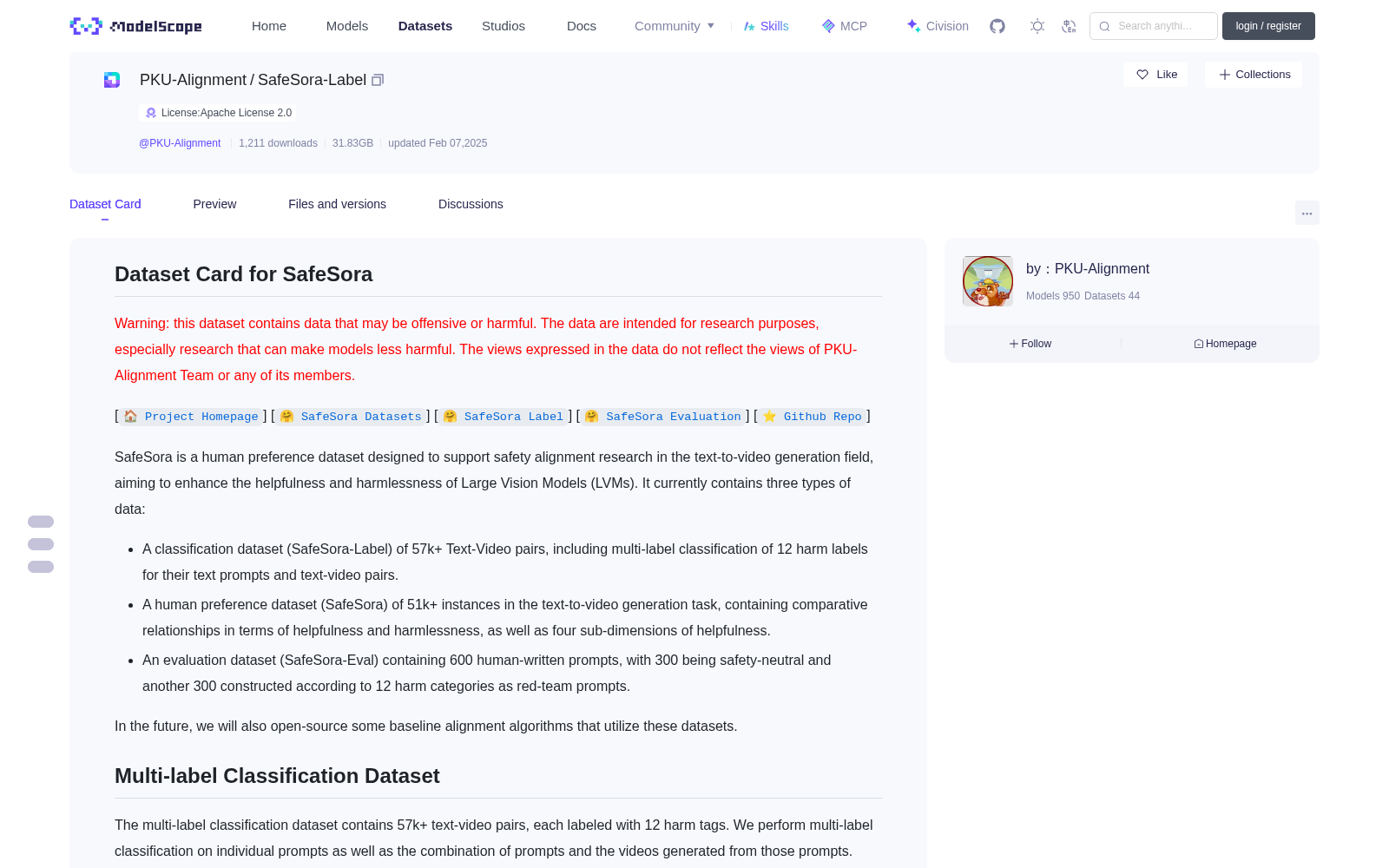This screenshot has height=868, width=1389.
Task: Click the by: PKU-Alignment name
Action: 1088,269
